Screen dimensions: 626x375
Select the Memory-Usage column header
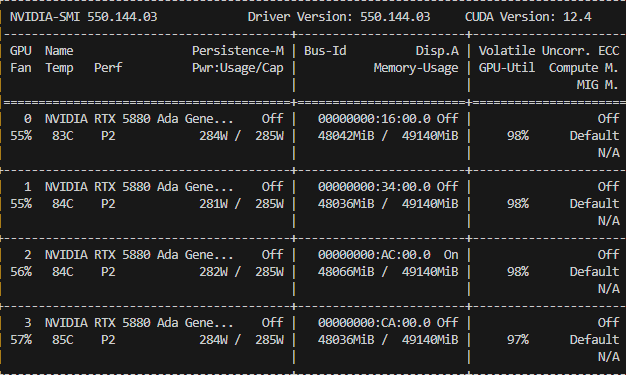click(416, 68)
